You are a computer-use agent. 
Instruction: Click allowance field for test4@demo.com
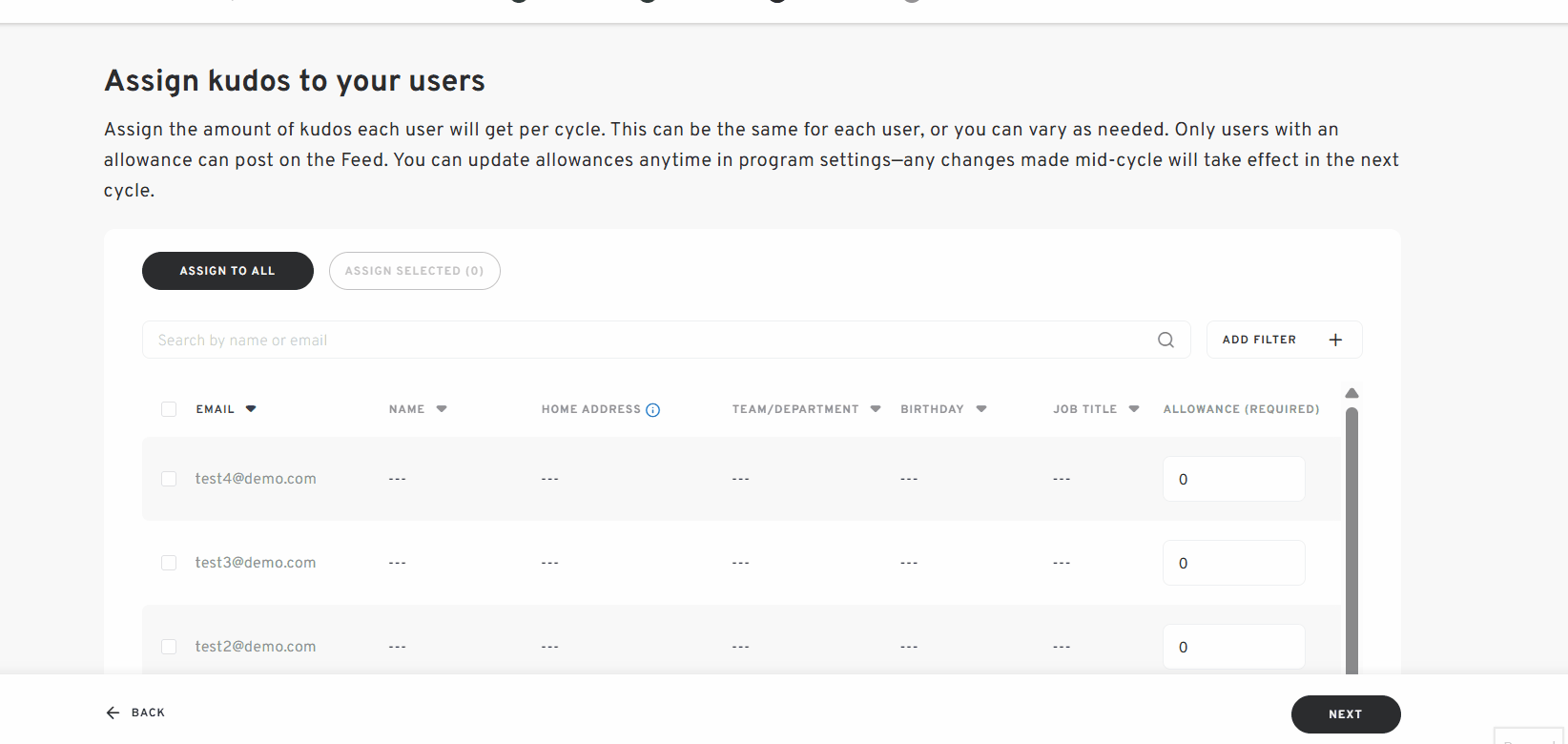click(1233, 479)
